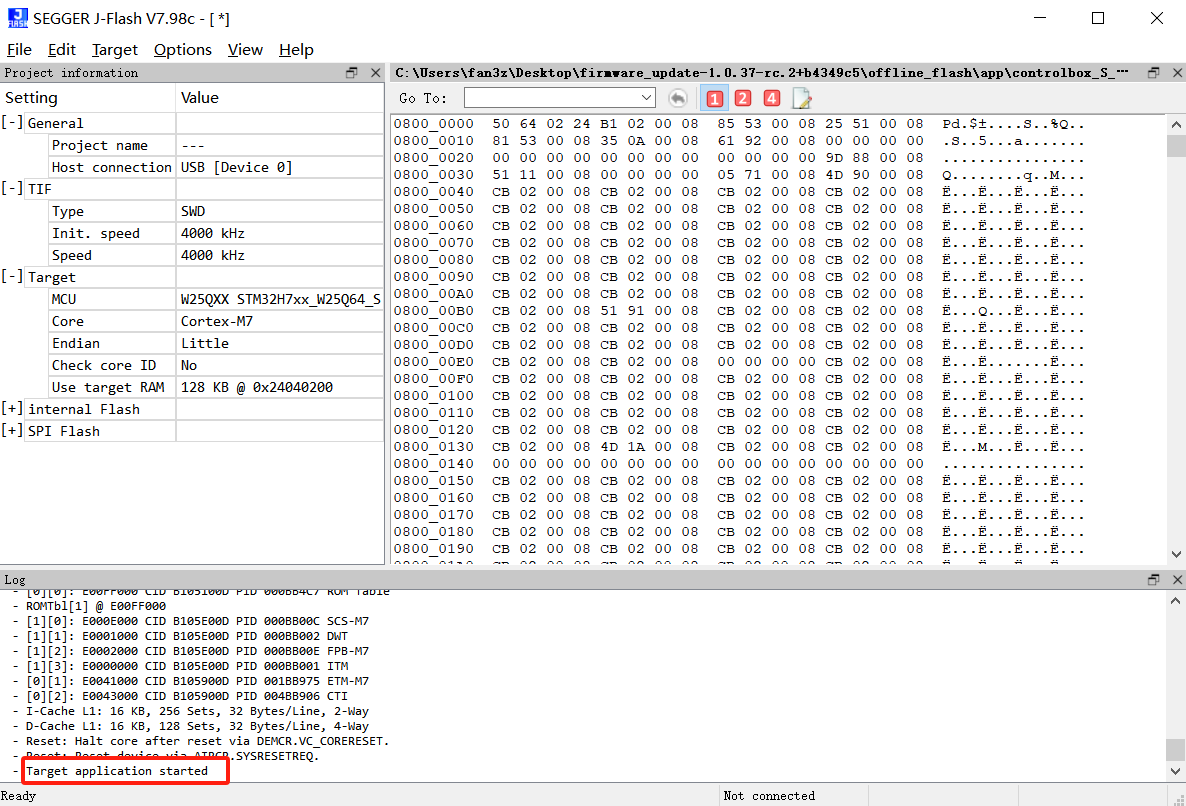Open the Go To address dropdown
Image resolution: width=1186 pixels, height=806 pixels.
(x=646, y=98)
